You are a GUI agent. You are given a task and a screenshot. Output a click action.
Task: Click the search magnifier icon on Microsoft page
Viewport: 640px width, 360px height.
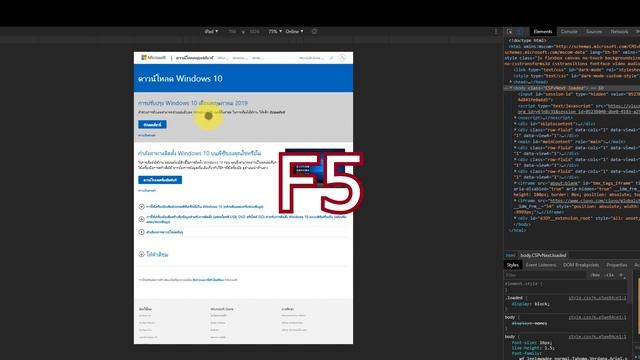(331, 58)
